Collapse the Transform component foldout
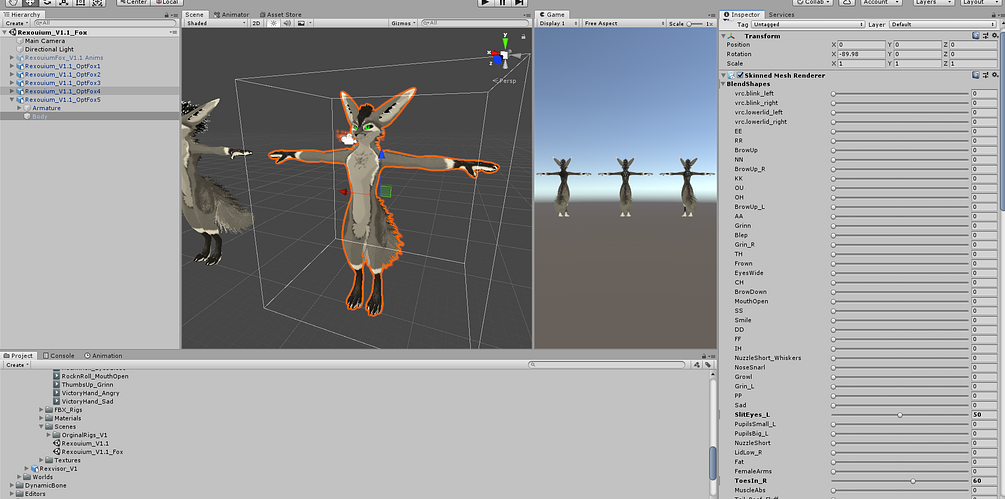The height and width of the screenshot is (499, 1005). (725, 36)
